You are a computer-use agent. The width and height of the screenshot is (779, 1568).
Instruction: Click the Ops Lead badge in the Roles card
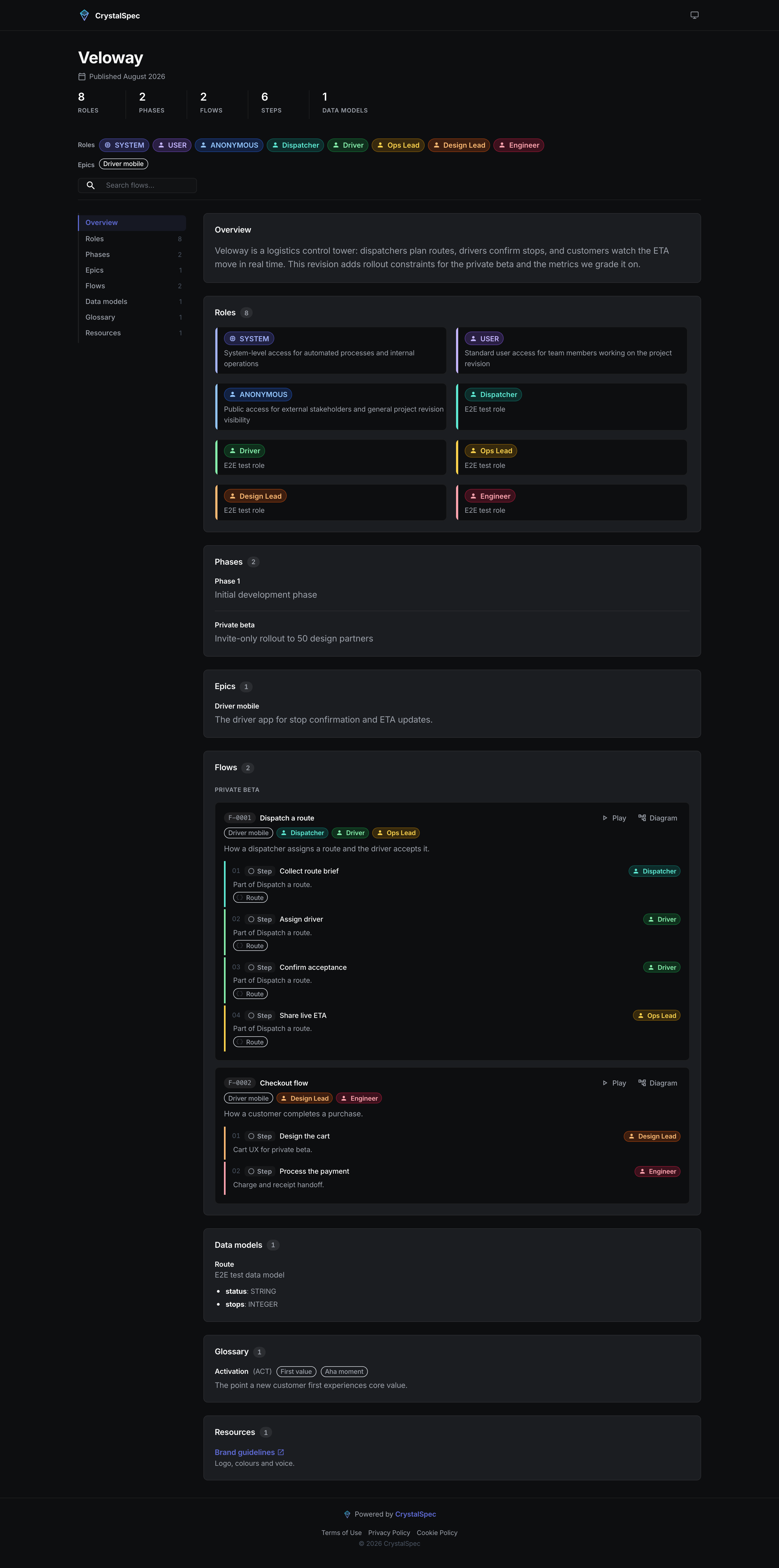[491, 451]
